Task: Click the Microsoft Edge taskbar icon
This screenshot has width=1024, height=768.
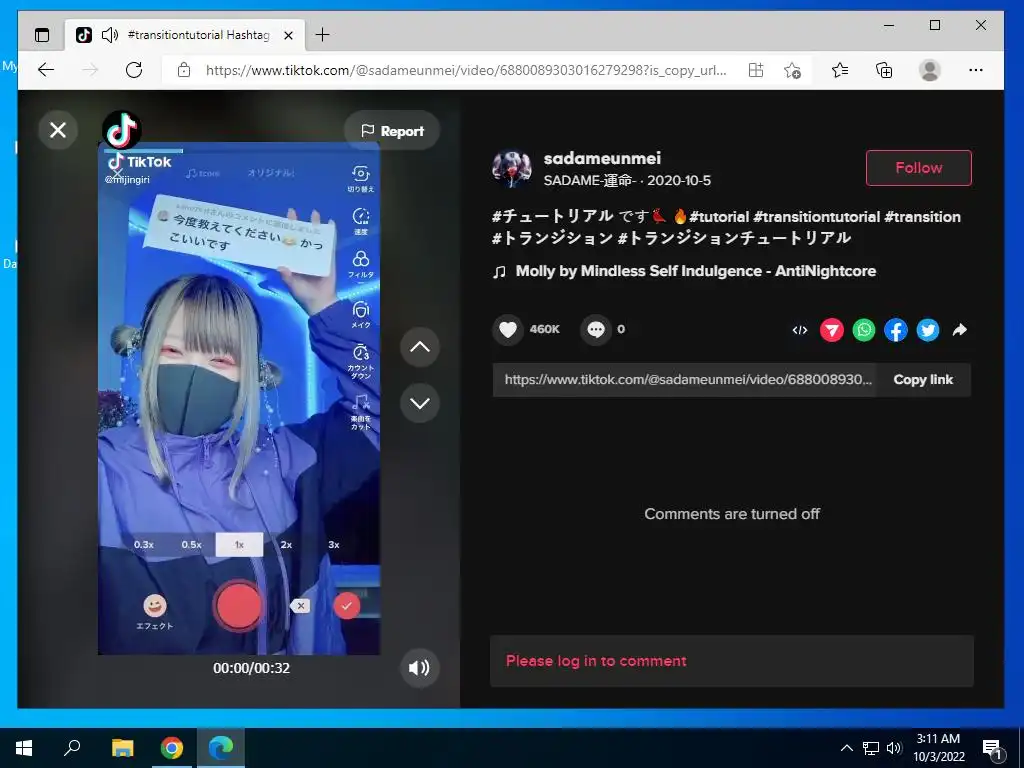Action: [221, 748]
